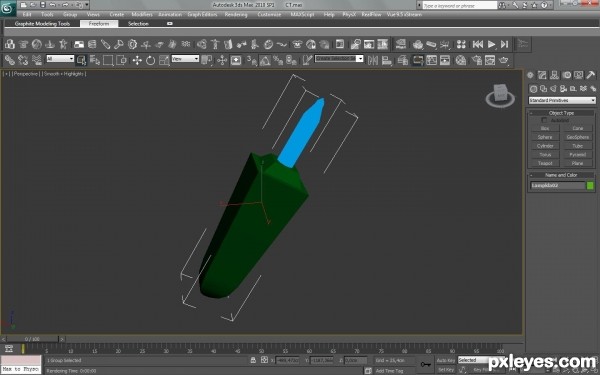Open the Material Editor
Screen dimensions: 600x375
coord(461,60)
